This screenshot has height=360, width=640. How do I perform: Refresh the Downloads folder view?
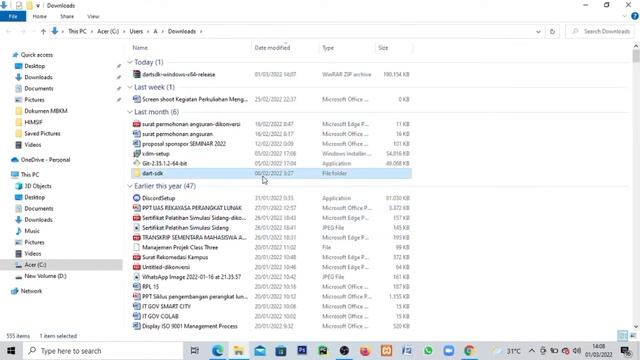(x=552, y=31)
